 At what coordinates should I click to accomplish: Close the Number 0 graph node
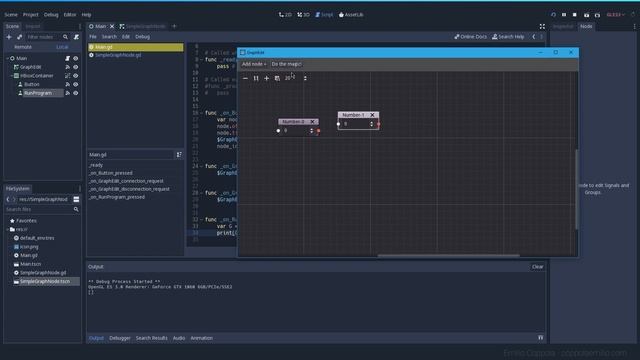313,122
